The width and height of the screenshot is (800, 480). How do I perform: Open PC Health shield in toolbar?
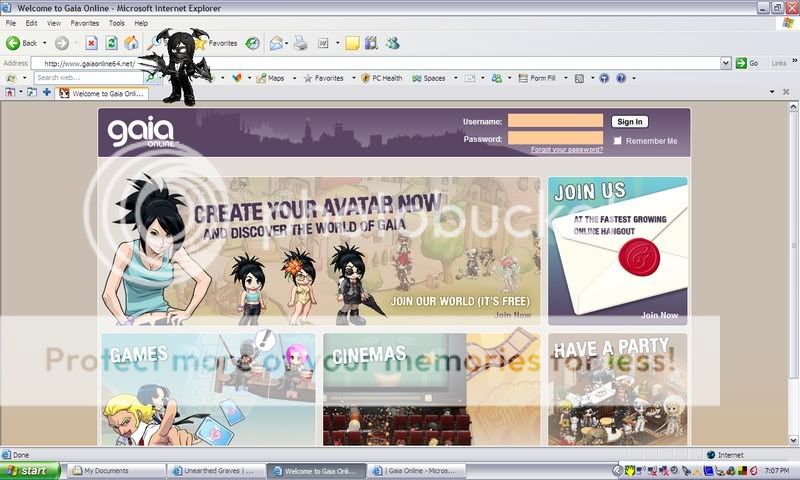[382, 78]
